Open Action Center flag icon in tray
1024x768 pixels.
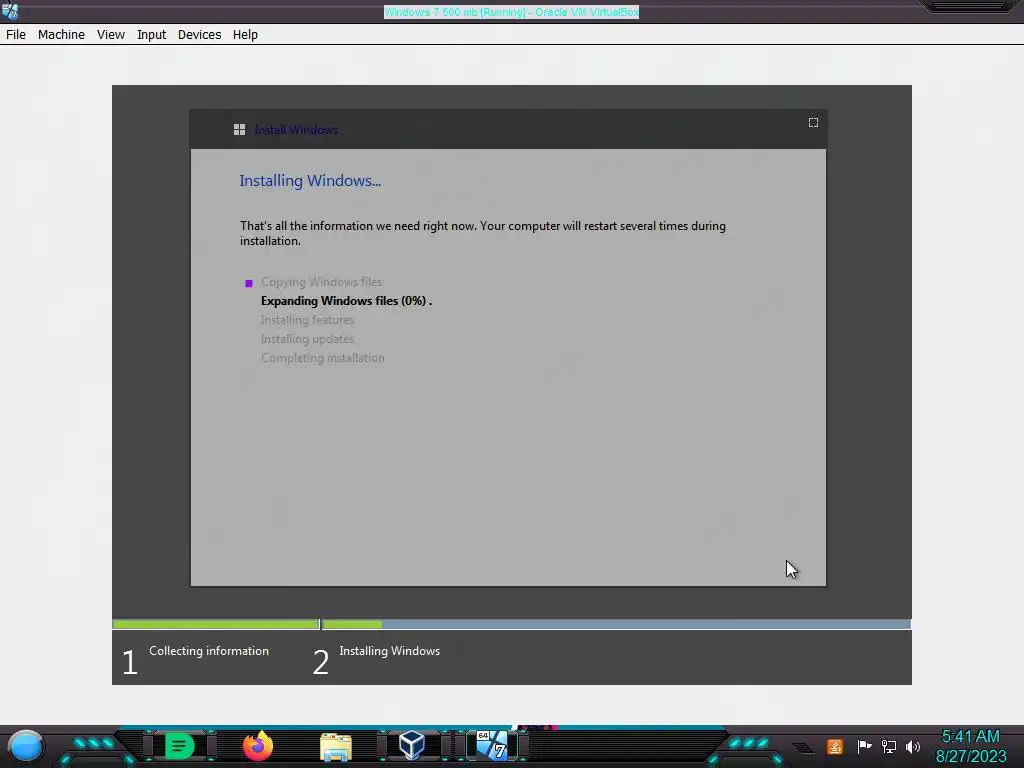click(x=864, y=746)
